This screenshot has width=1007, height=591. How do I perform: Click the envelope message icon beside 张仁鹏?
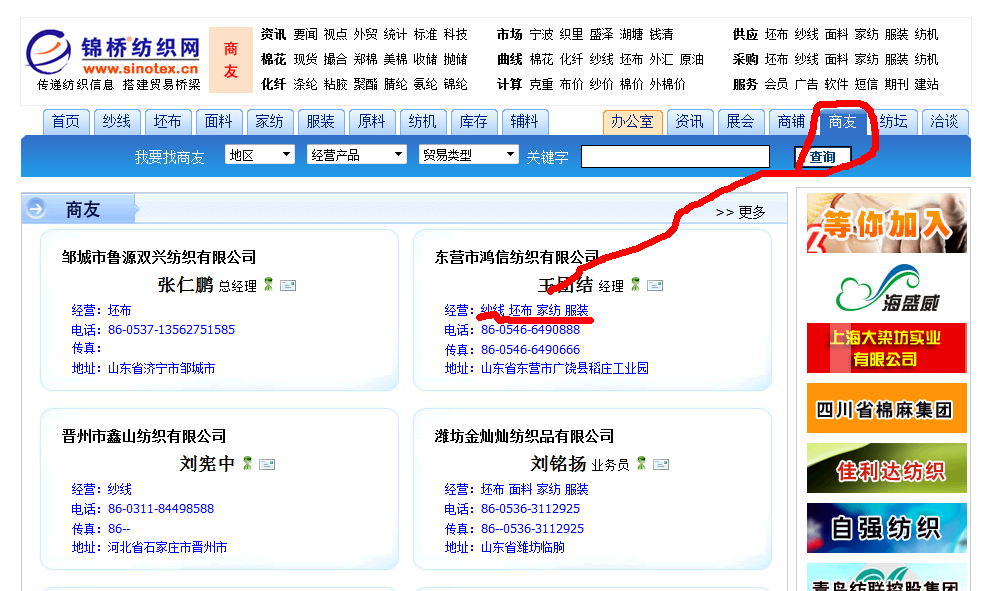coord(288,286)
